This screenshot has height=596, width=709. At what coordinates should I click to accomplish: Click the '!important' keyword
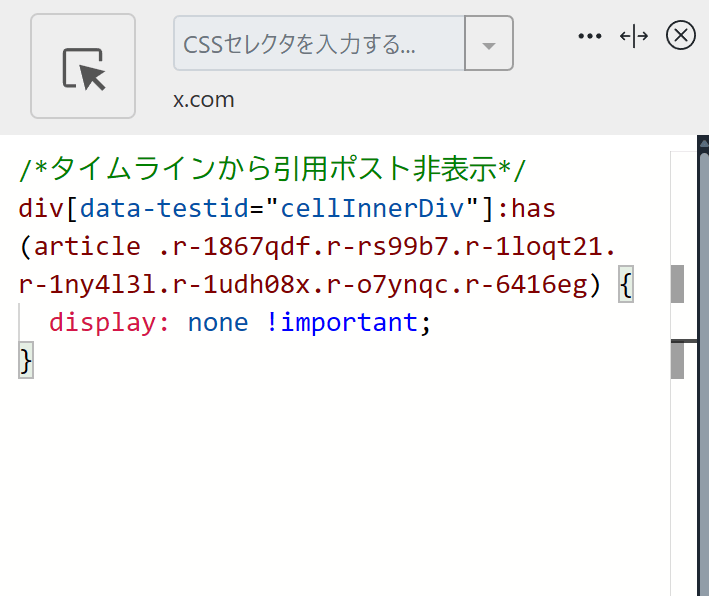click(x=342, y=323)
